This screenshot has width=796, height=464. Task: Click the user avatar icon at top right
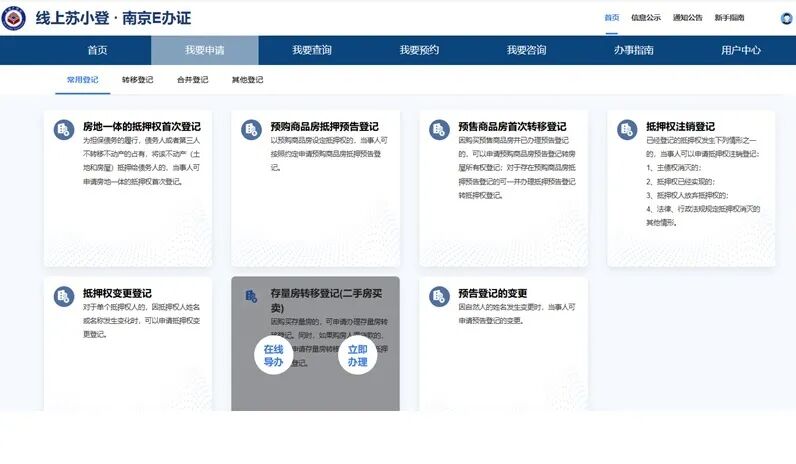[787, 18]
